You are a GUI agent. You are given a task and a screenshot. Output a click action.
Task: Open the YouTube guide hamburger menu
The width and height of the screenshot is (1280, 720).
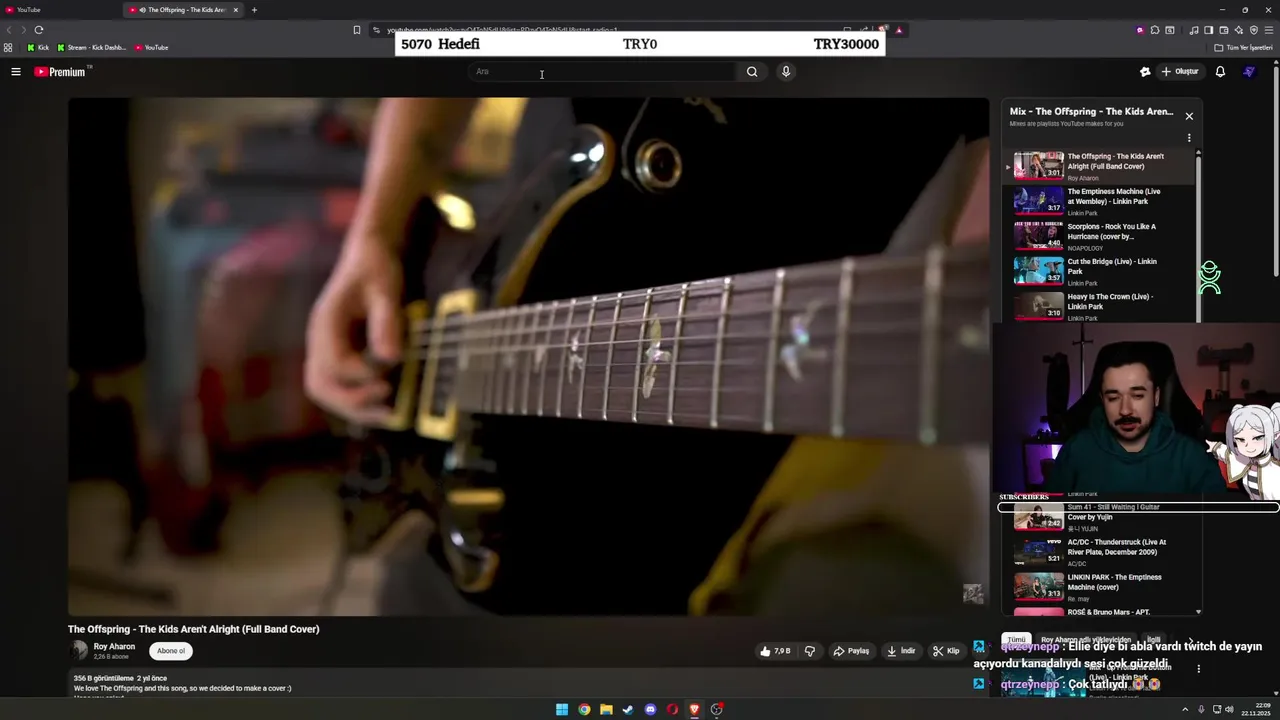(16, 71)
